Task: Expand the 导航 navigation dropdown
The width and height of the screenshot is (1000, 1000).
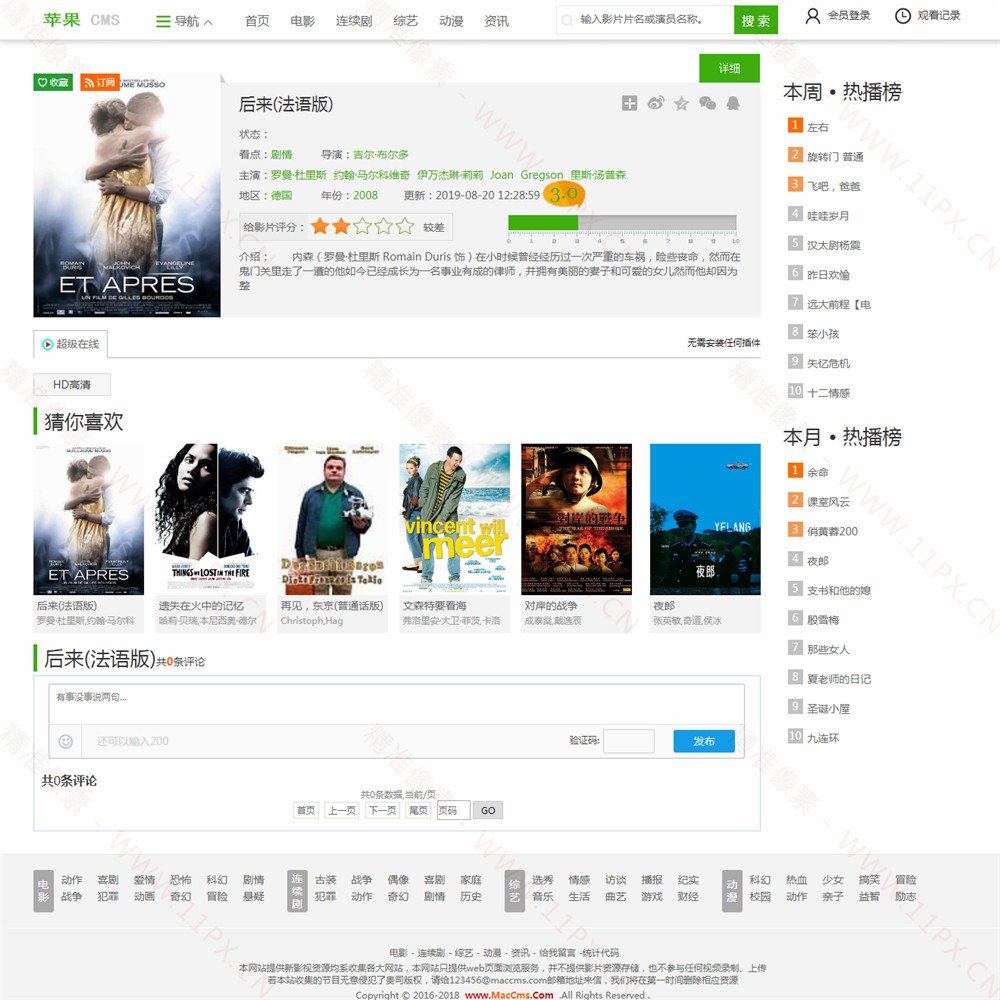Action: (x=185, y=21)
